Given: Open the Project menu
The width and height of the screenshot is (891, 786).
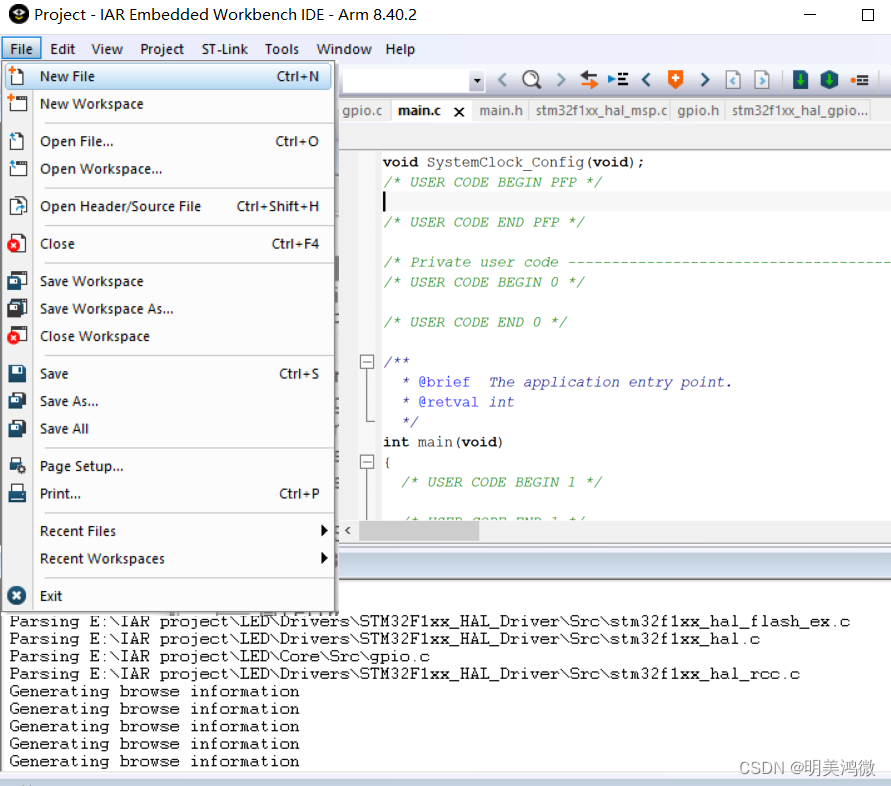Looking at the screenshot, I should 162,49.
